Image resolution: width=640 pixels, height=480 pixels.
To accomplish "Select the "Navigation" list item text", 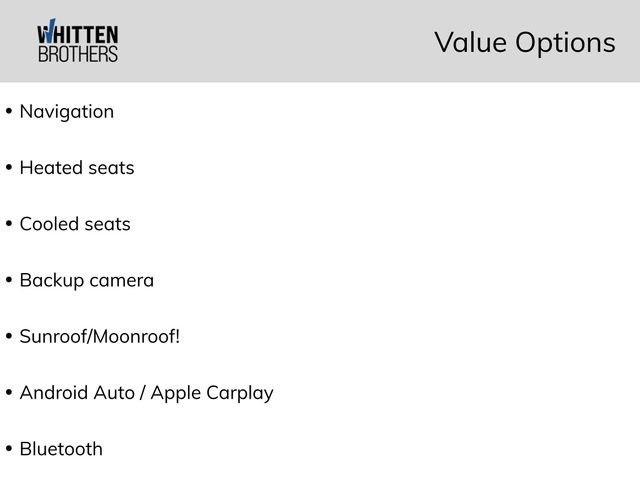I will (66, 111).
